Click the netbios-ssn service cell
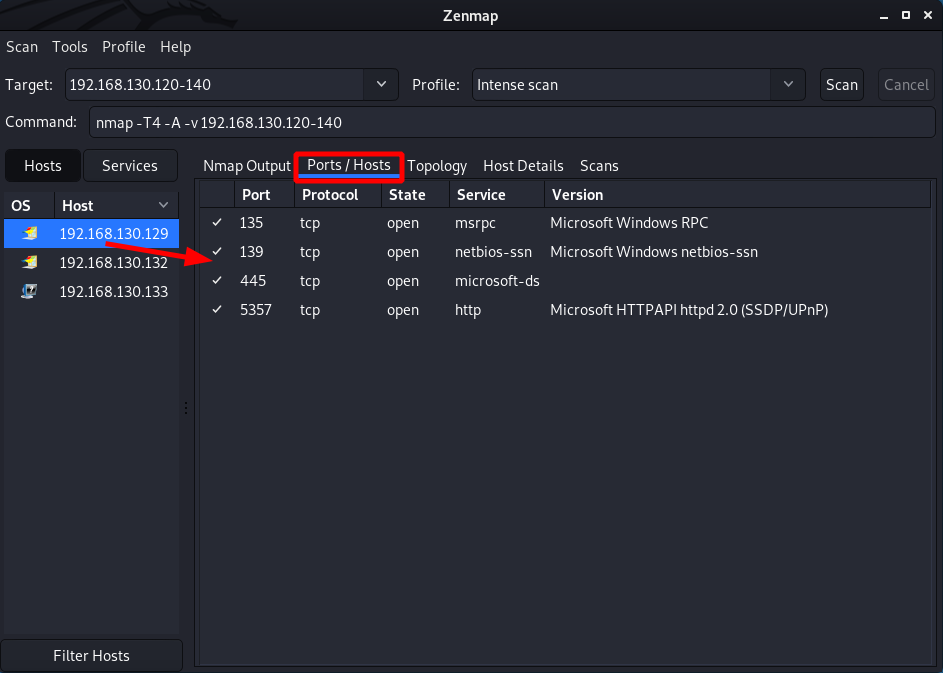This screenshot has height=673, width=943. tap(493, 251)
